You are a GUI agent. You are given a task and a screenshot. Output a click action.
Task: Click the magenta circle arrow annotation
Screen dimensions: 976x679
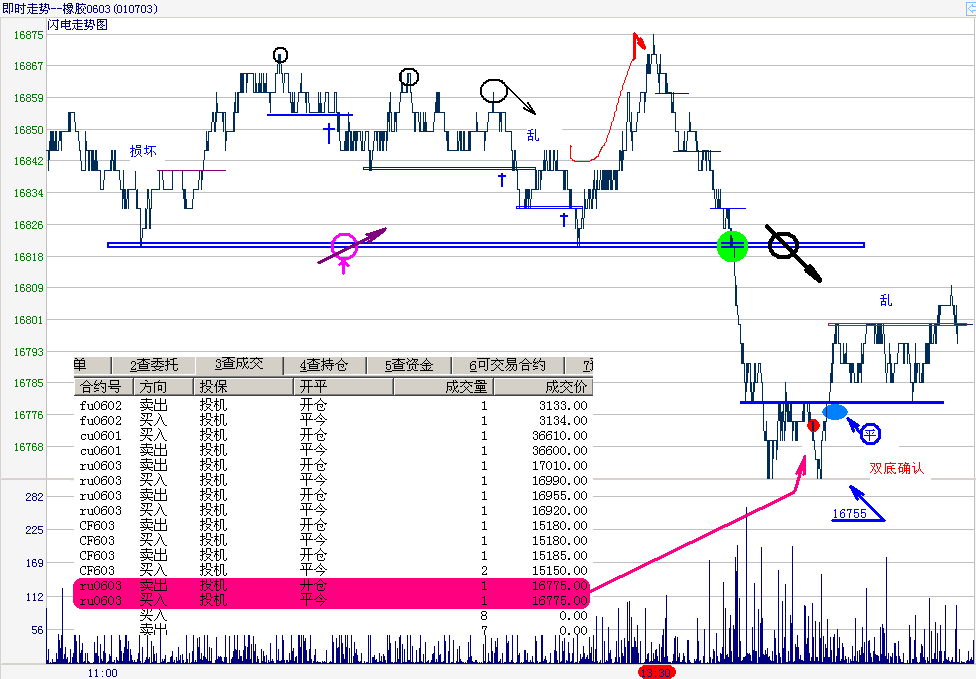pos(344,246)
